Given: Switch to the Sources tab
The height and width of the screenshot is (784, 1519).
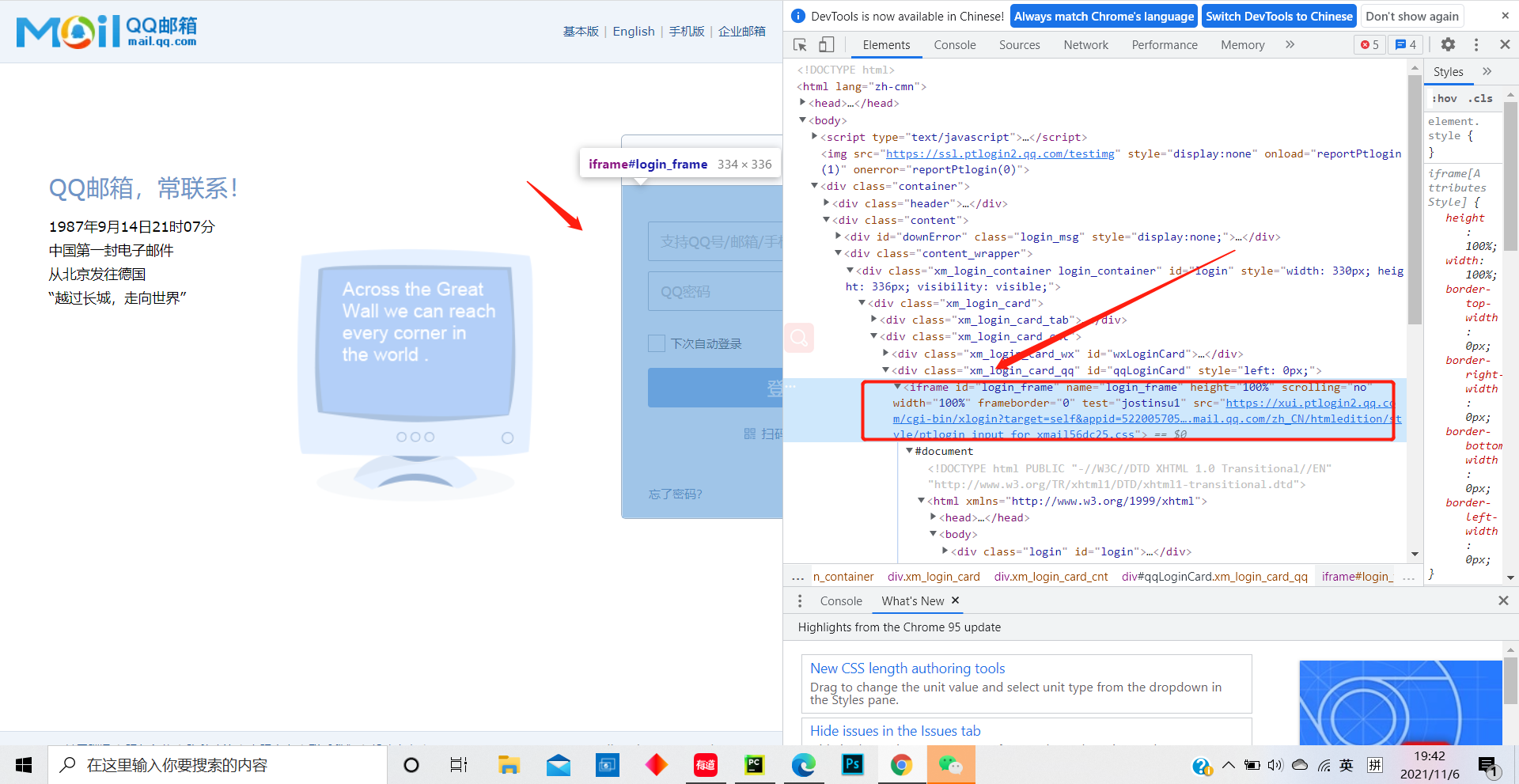Looking at the screenshot, I should point(1019,45).
